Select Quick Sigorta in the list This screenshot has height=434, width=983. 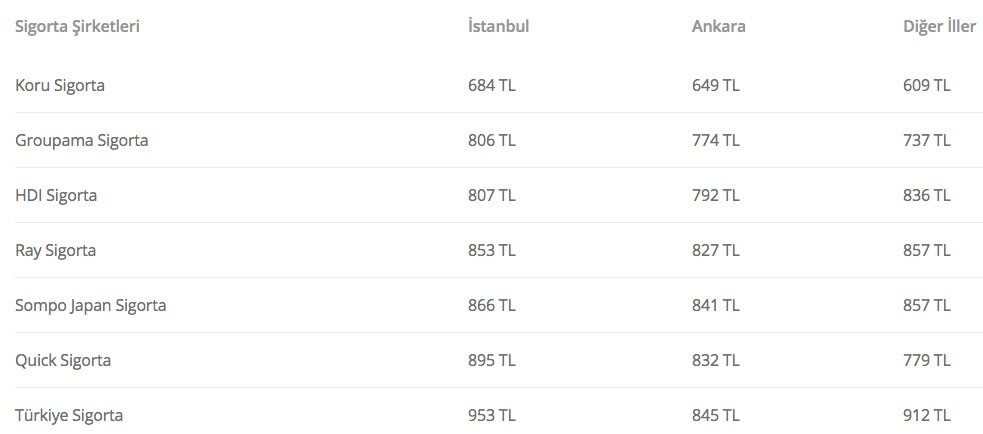[x=63, y=360]
